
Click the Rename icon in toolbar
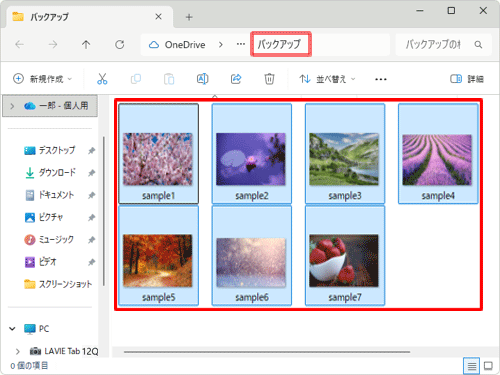(x=202, y=79)
